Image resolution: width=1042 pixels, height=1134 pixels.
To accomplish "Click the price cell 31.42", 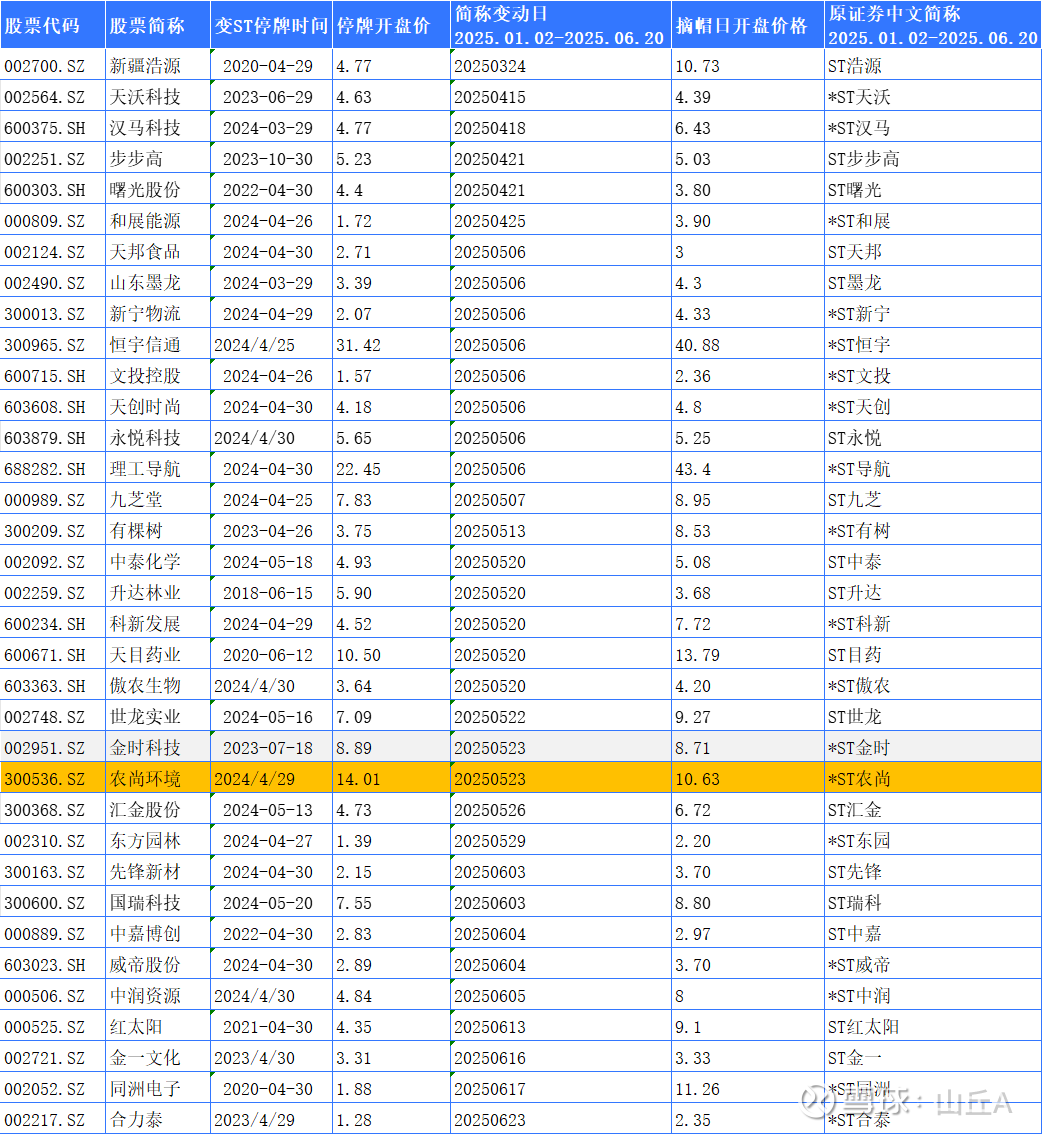I will coord(391,345).
